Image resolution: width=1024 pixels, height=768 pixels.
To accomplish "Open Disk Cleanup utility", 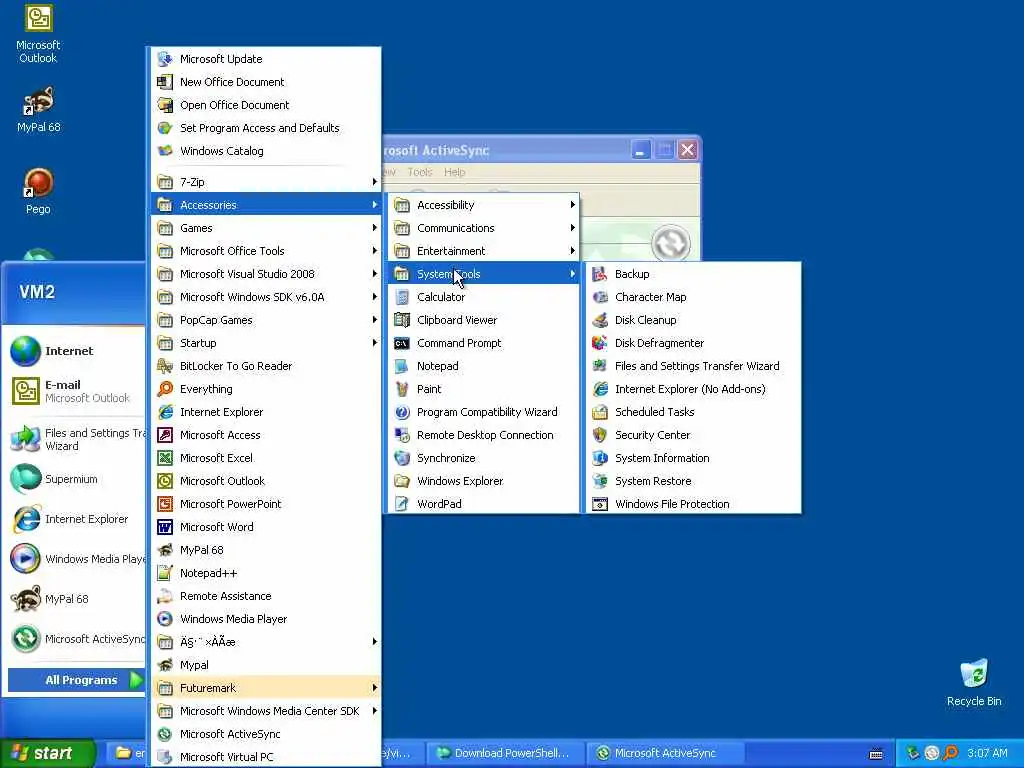I will coord(693,320).
